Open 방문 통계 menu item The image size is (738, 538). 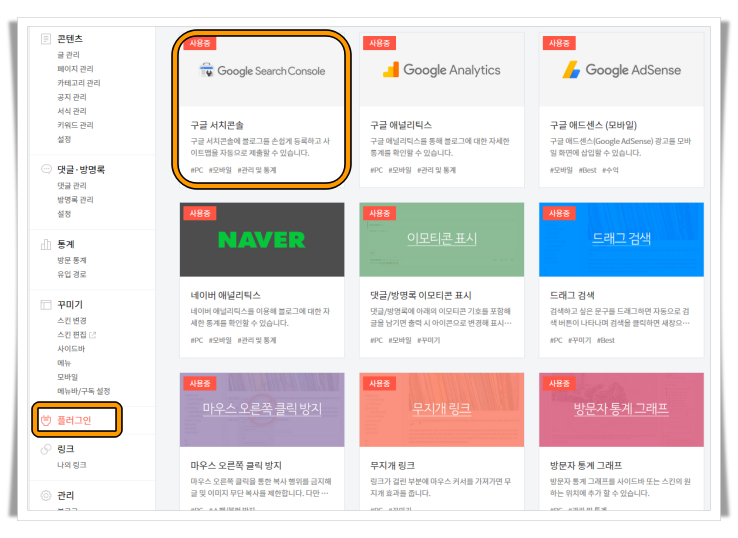(x=72, y=260)
